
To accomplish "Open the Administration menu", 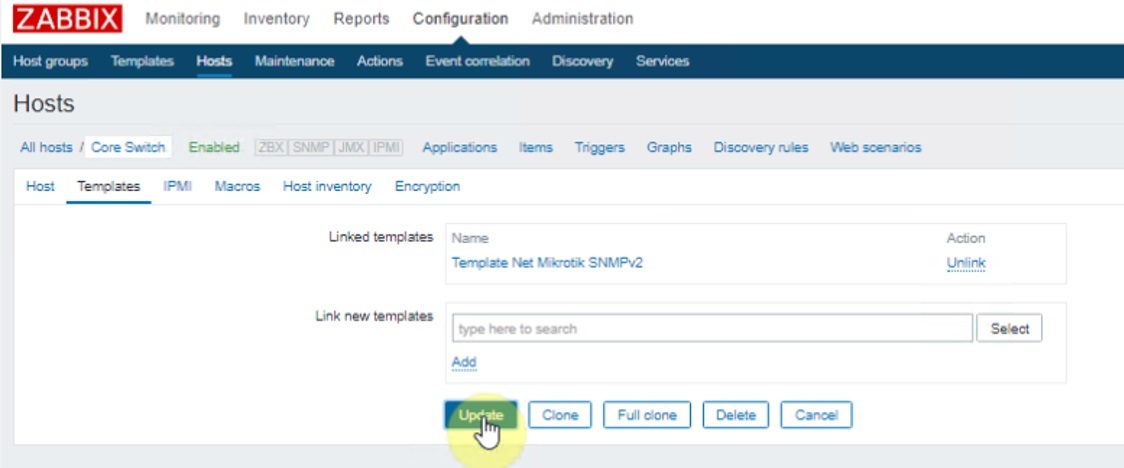I will coord(582,19).
